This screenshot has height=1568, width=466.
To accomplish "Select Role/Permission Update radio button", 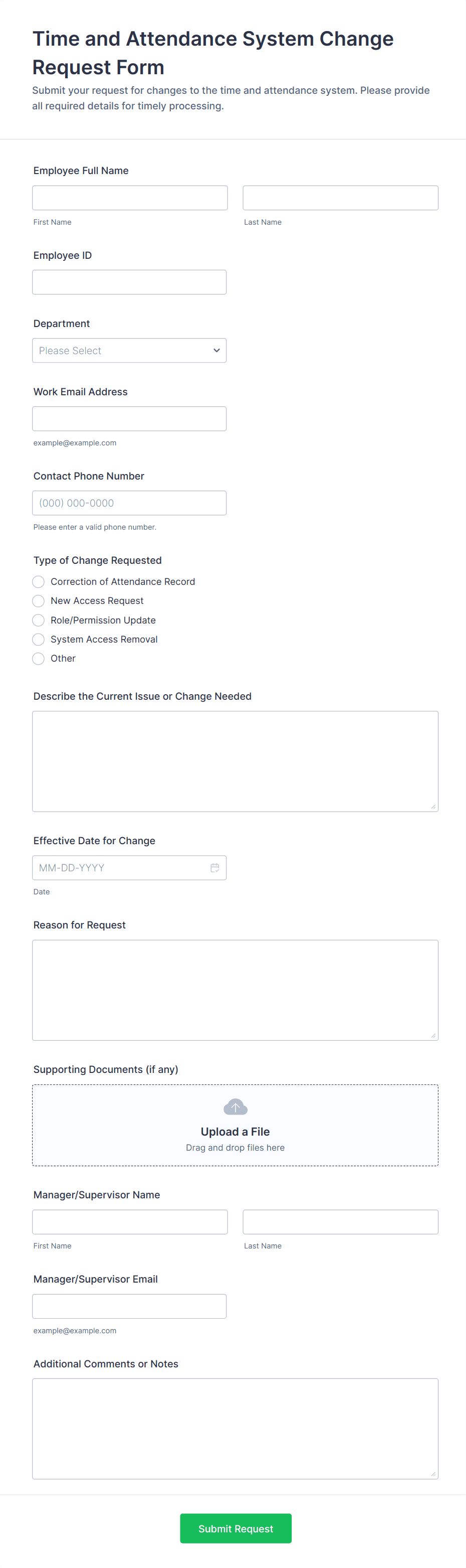I will [38, 620].
